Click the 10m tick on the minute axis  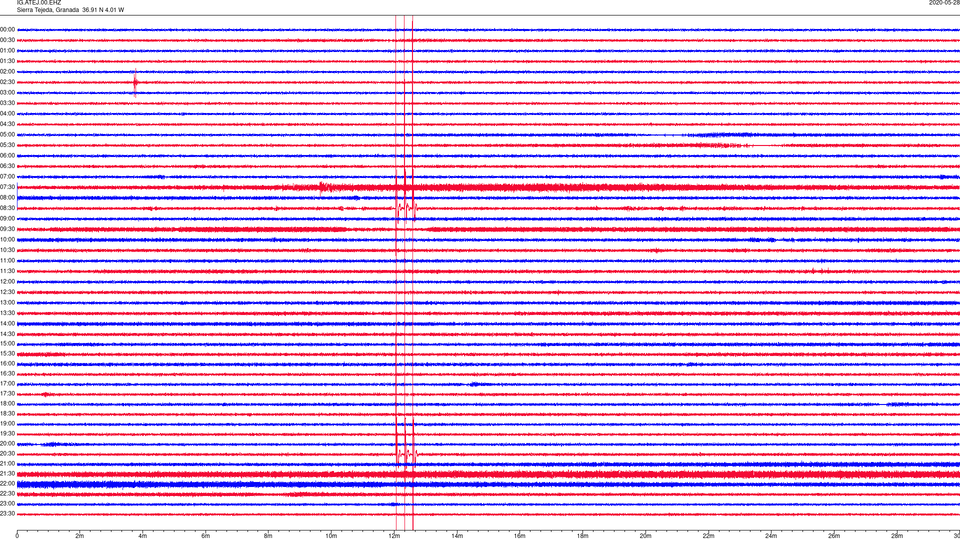(331, 536)
